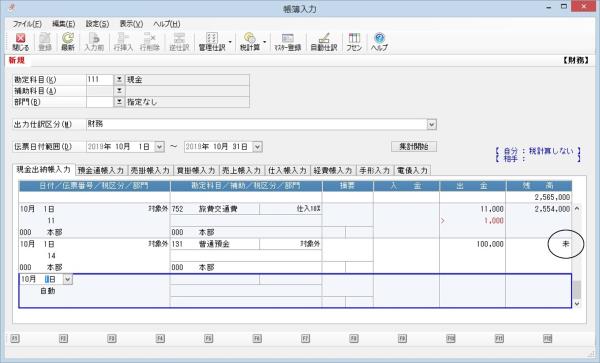The width and height of the screenshot is (600, 363).
Task: Click the ヘルプ toolbar icon
Action: click(x=379, y=42)
